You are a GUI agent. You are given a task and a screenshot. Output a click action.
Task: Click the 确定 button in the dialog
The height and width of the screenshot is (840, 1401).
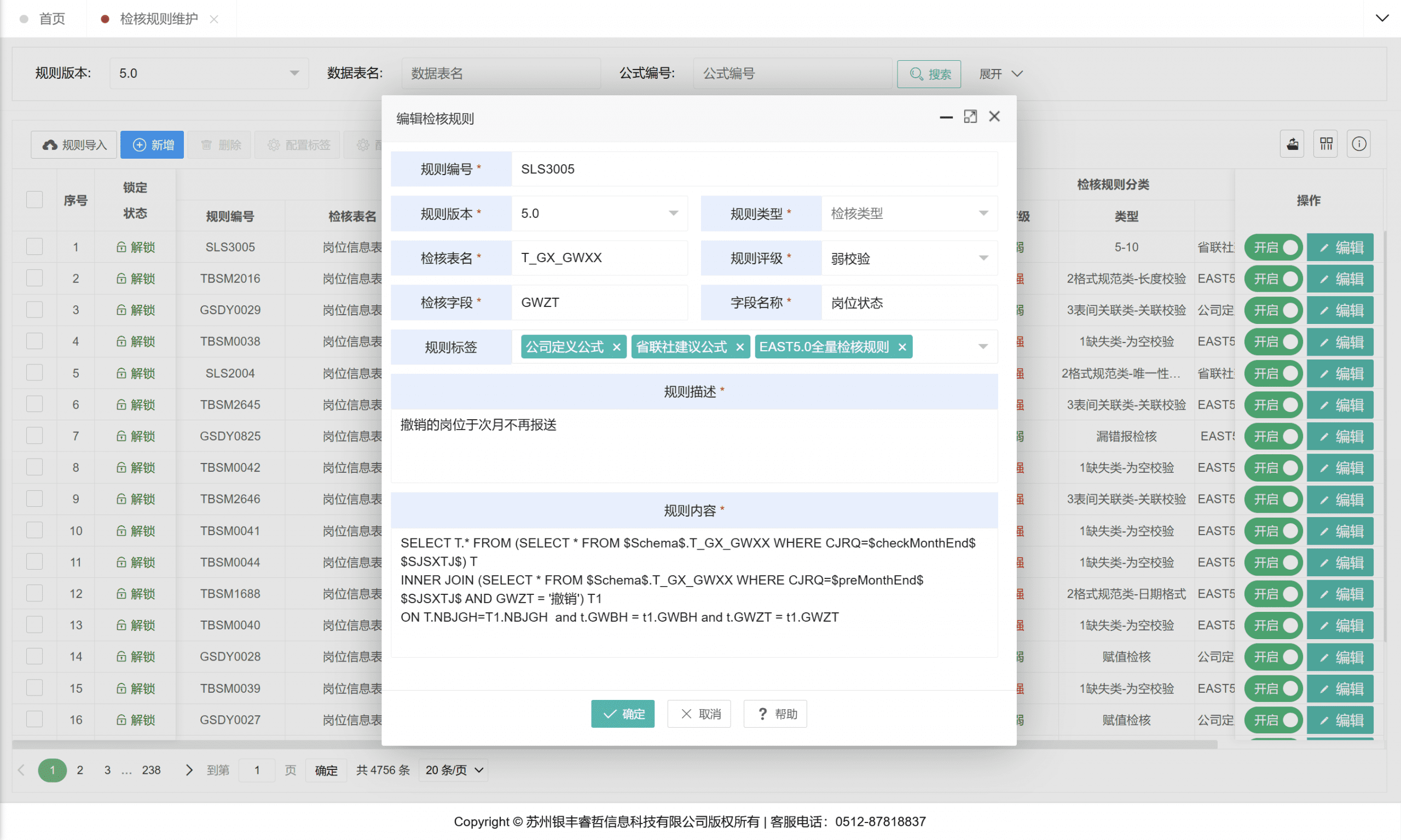pyautogui.click(x=623, y=714)
